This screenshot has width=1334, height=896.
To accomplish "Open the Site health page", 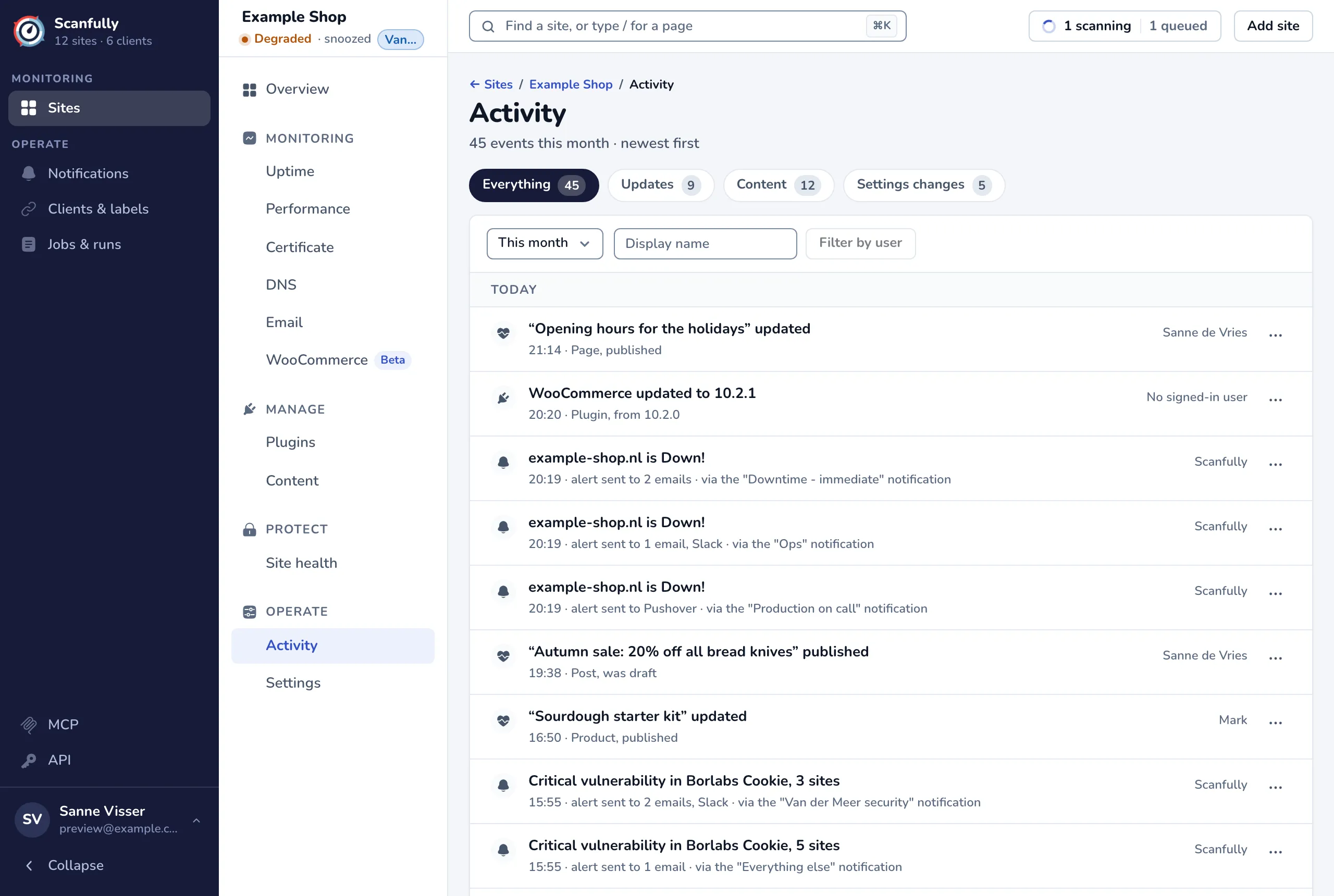I will coord(332,564).
